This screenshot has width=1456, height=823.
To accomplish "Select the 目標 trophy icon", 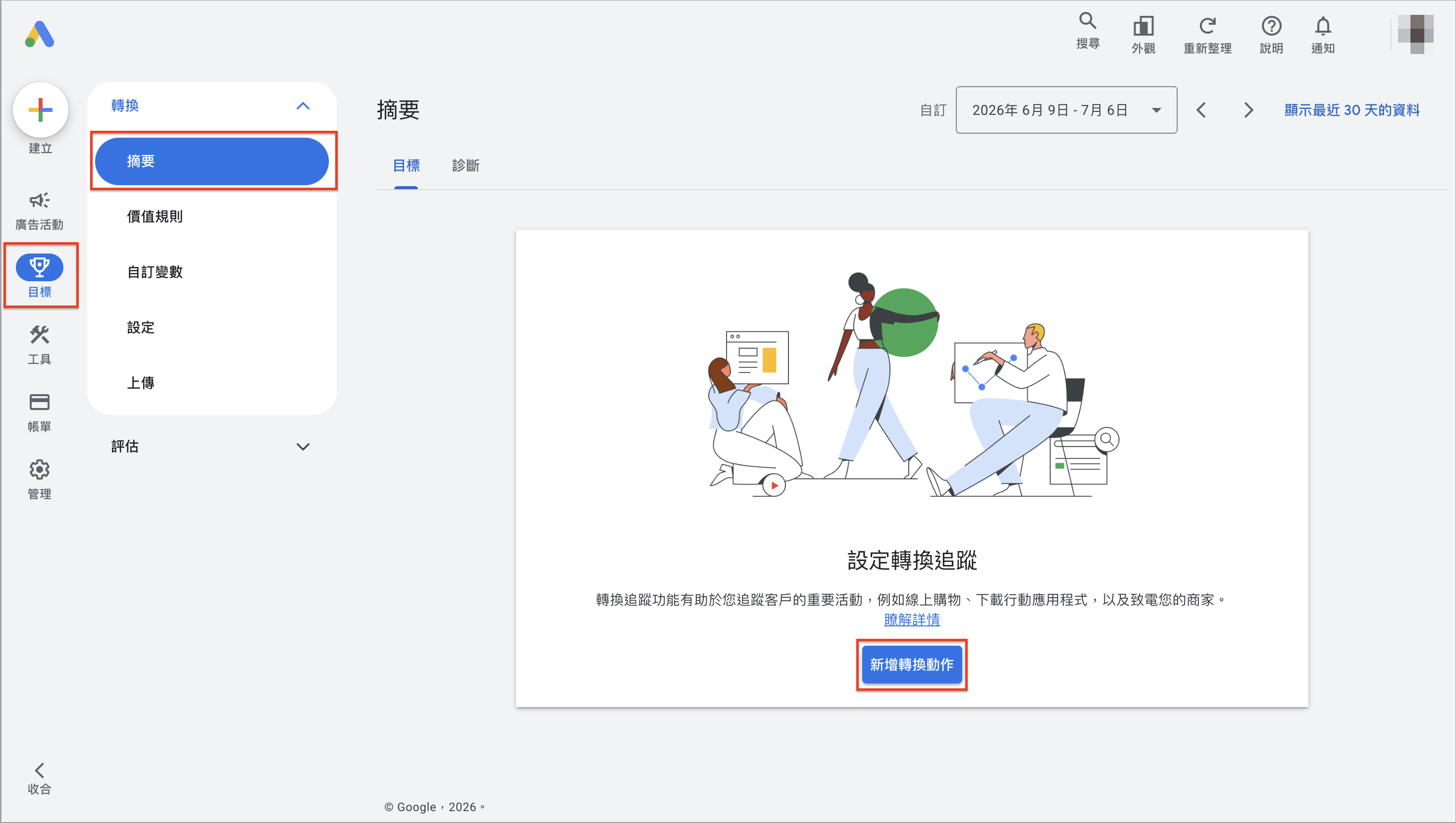I will point(40,267).
